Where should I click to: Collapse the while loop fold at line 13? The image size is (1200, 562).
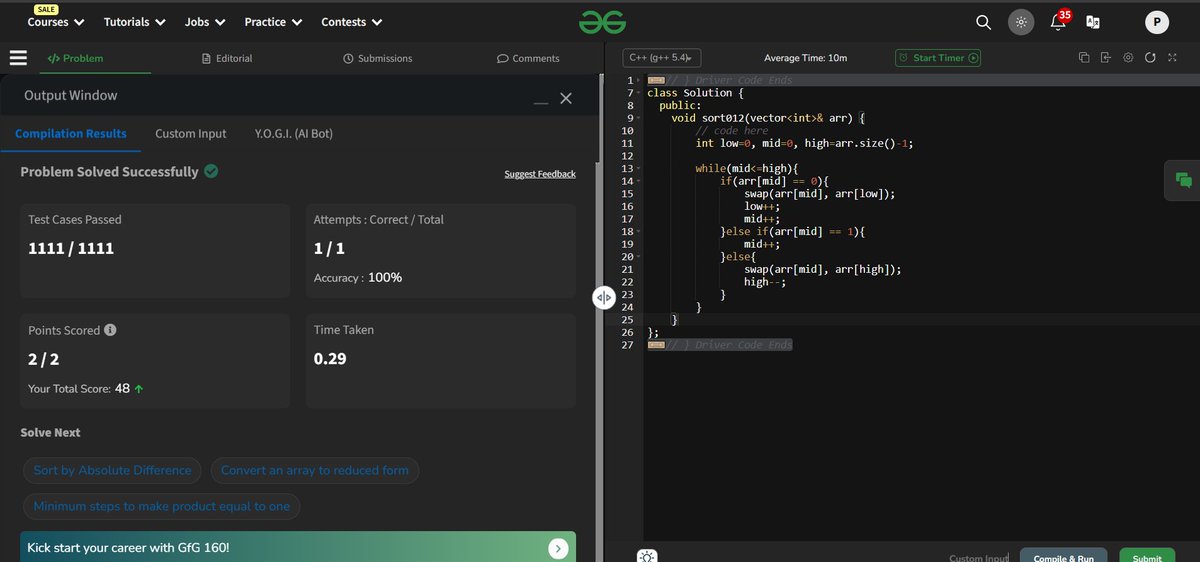[639, 168]
